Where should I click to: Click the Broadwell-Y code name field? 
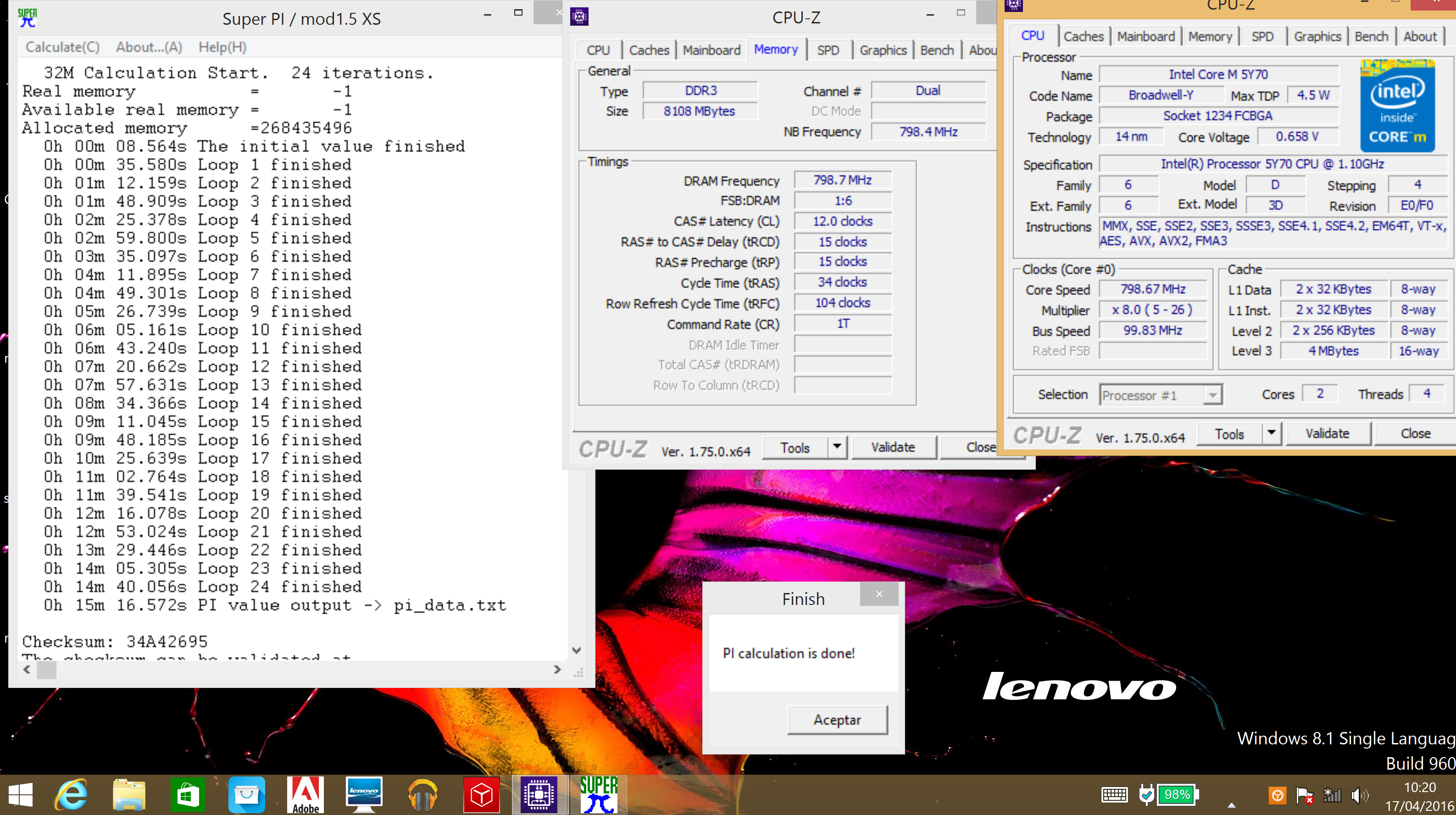pos(1161,95)
